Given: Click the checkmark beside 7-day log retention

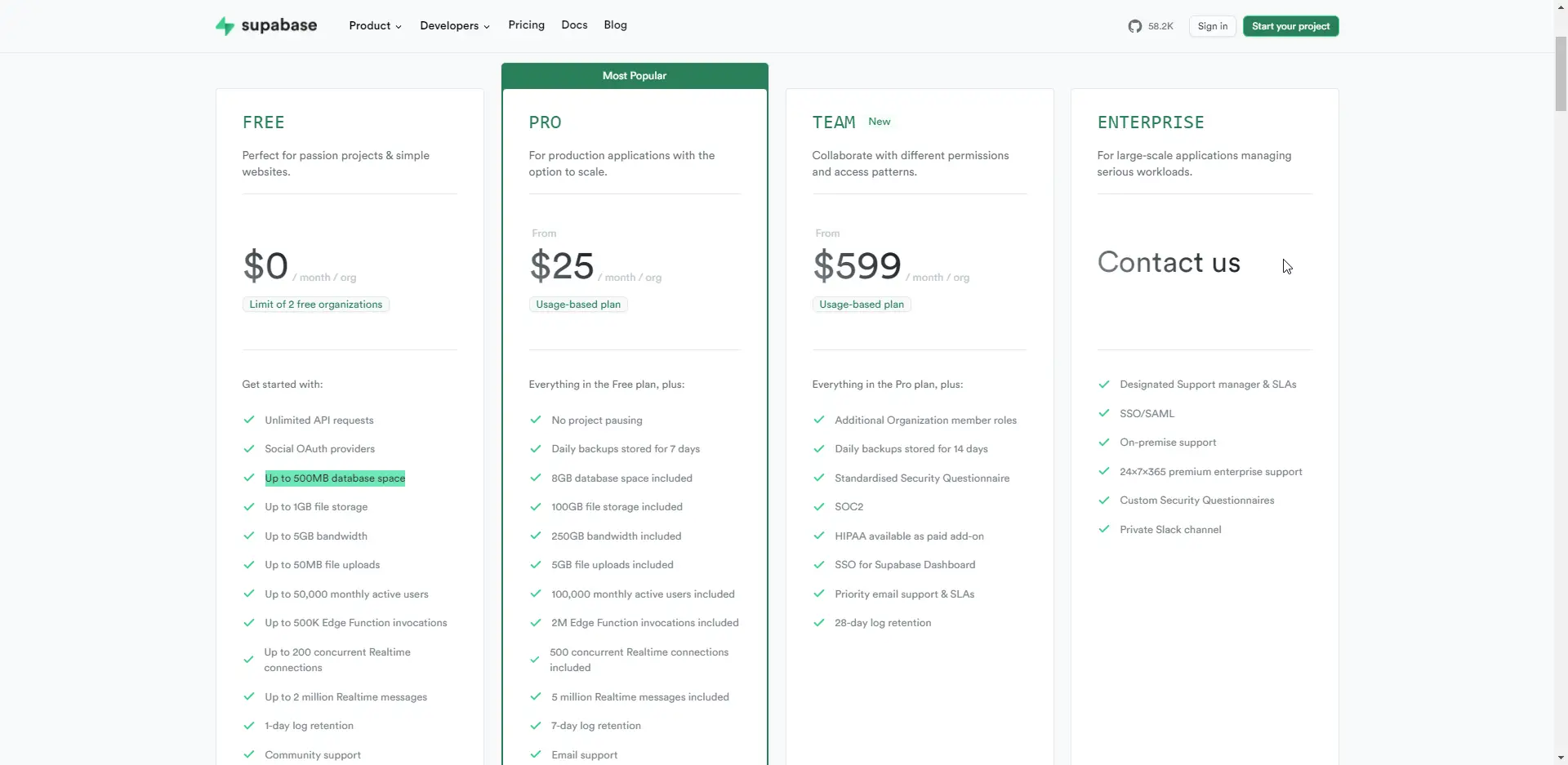Looking at the screenshot, I should pyautogui.click(x=536, y=725).
